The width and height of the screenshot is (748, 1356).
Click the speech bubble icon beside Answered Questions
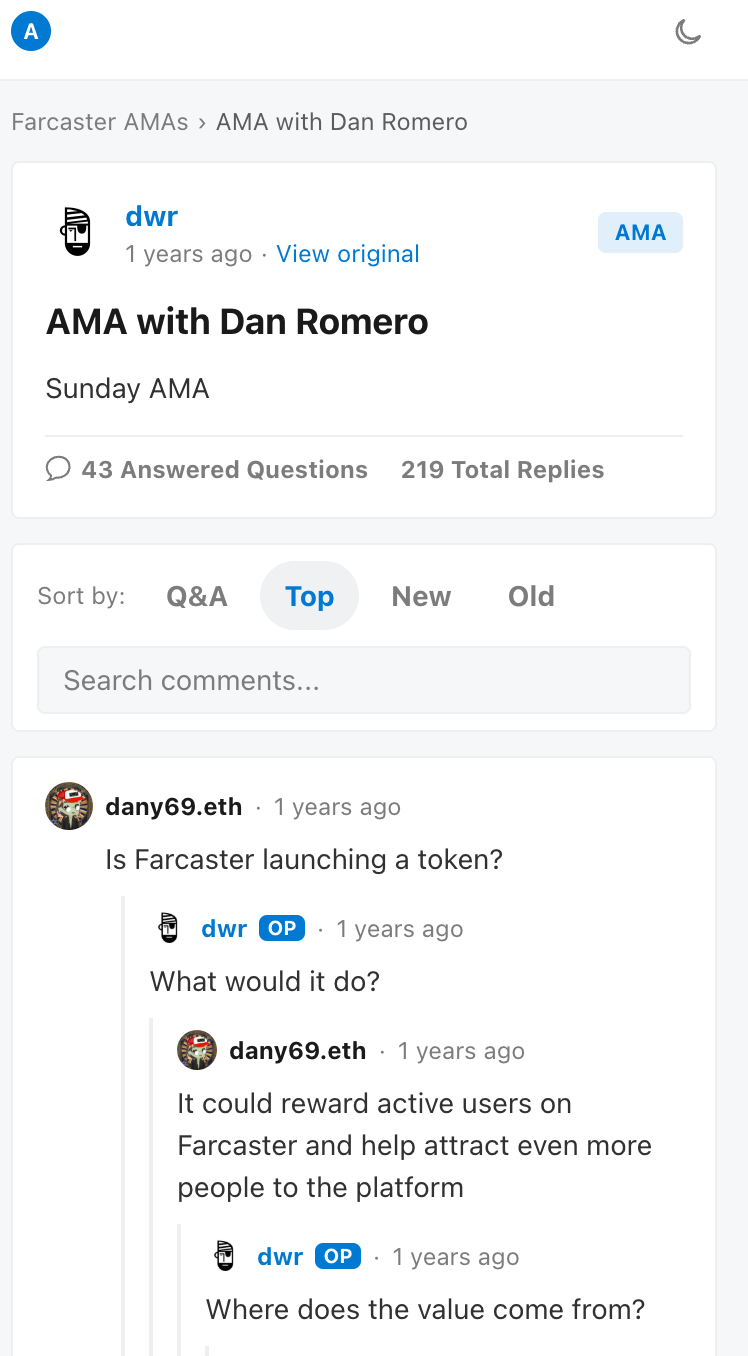point(58,469)
